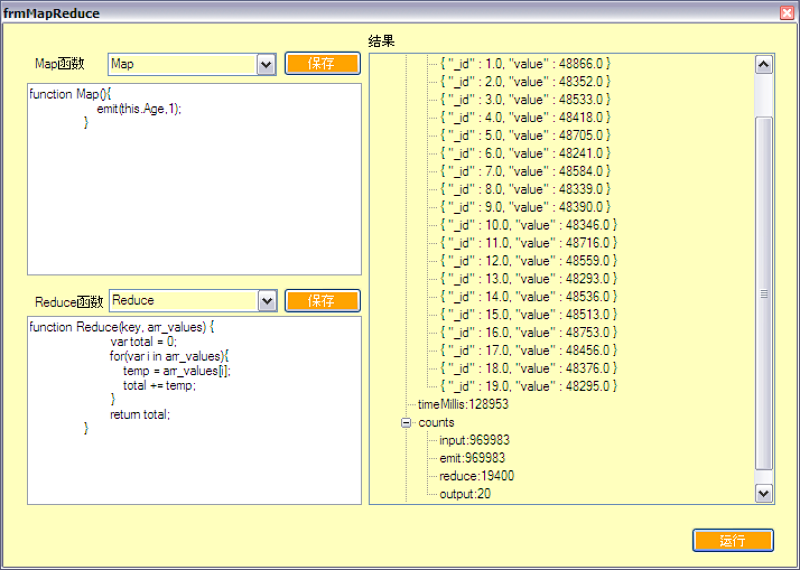Screen dimensions: 800x570
Task: Select result row with value 48456.0
Action: (x=529, y=350)
